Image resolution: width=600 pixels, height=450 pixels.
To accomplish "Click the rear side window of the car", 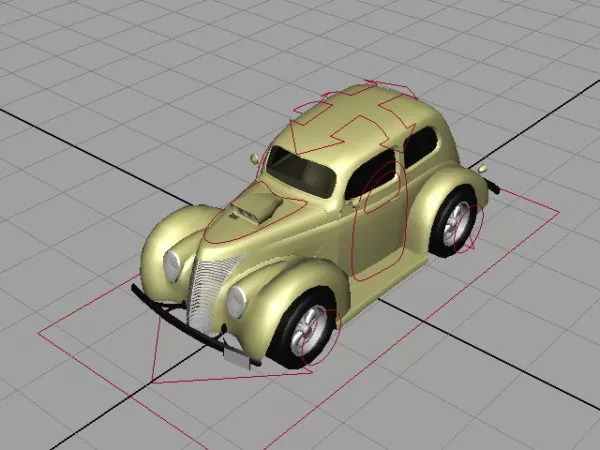I will point(420,147).
